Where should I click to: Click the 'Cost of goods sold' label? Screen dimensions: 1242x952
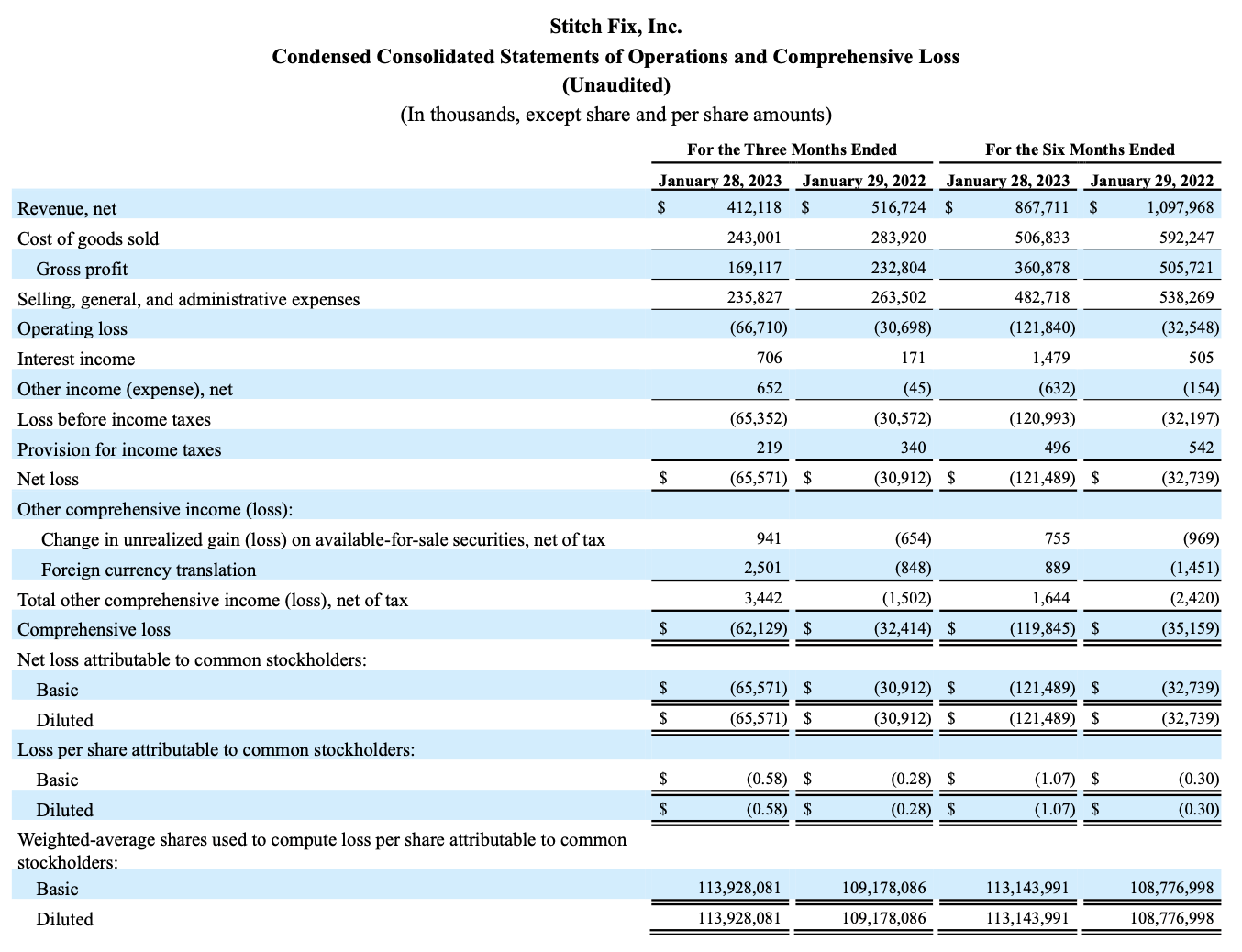[x=88, y=238]
